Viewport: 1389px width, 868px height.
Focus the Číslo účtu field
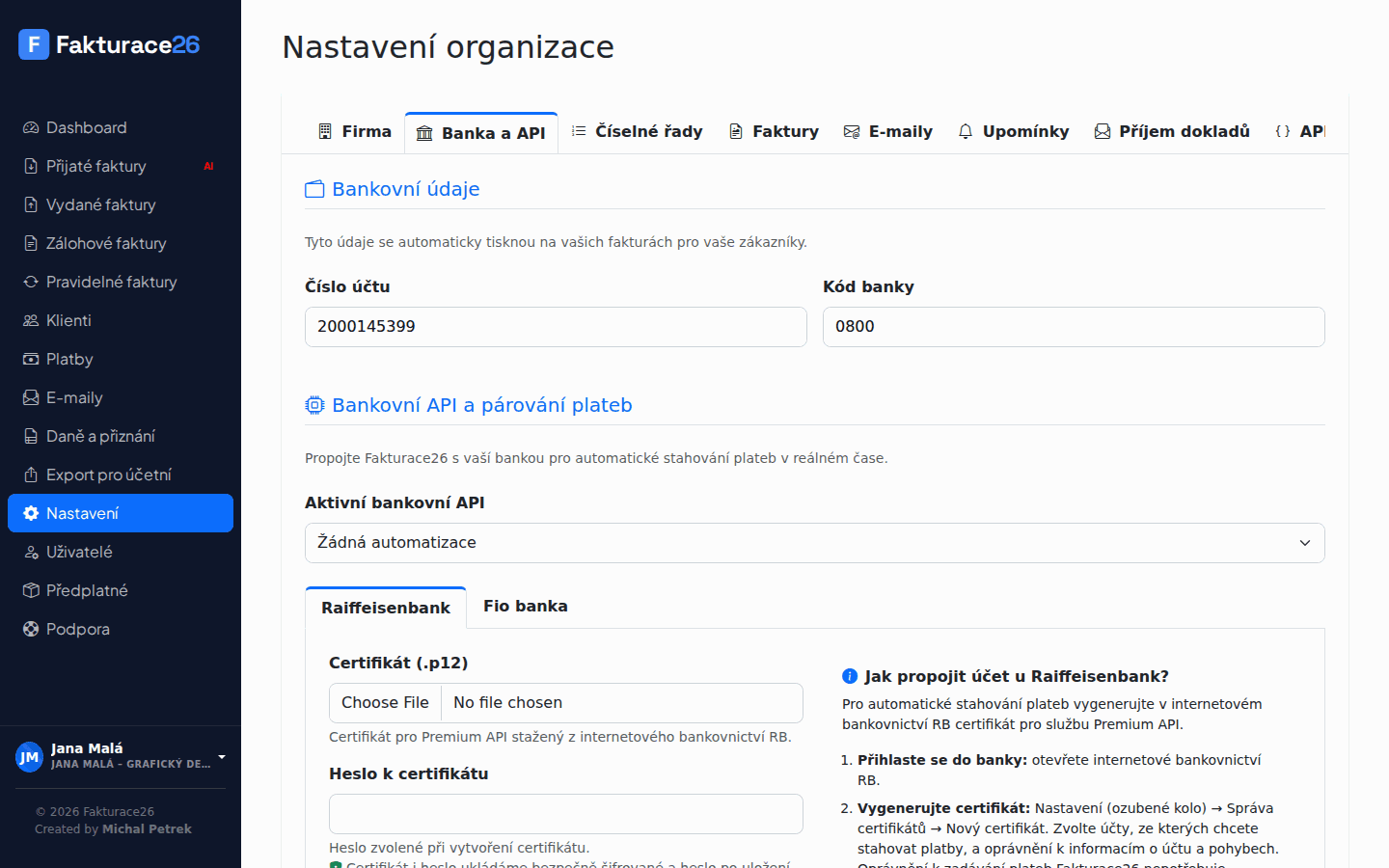click(x=556, y=327)
